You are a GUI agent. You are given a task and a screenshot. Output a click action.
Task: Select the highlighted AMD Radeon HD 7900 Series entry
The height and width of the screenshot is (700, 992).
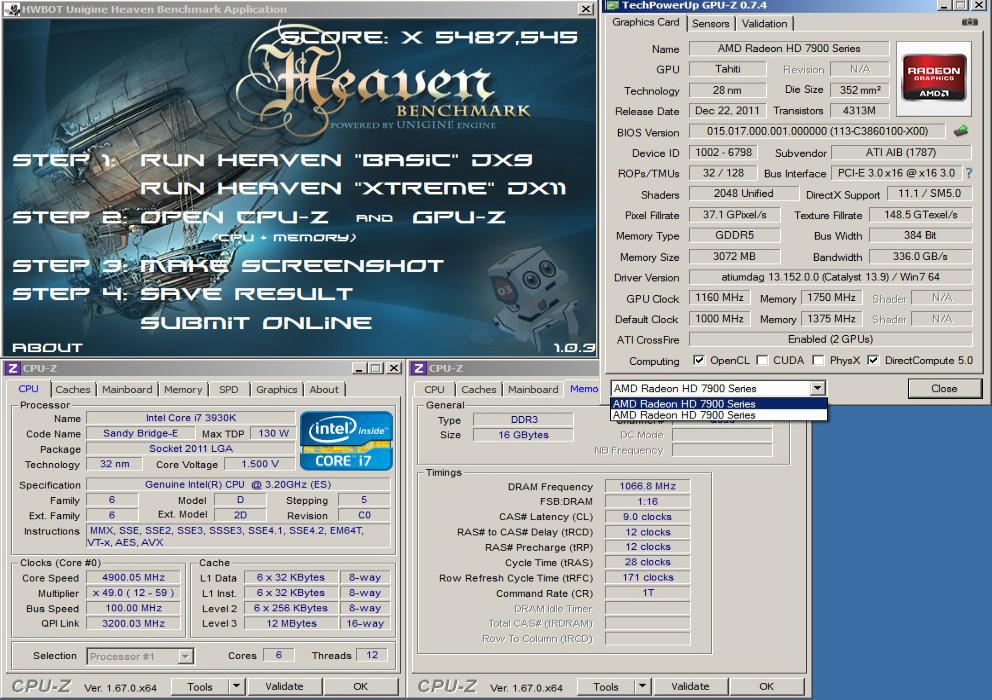coord(719,404)
